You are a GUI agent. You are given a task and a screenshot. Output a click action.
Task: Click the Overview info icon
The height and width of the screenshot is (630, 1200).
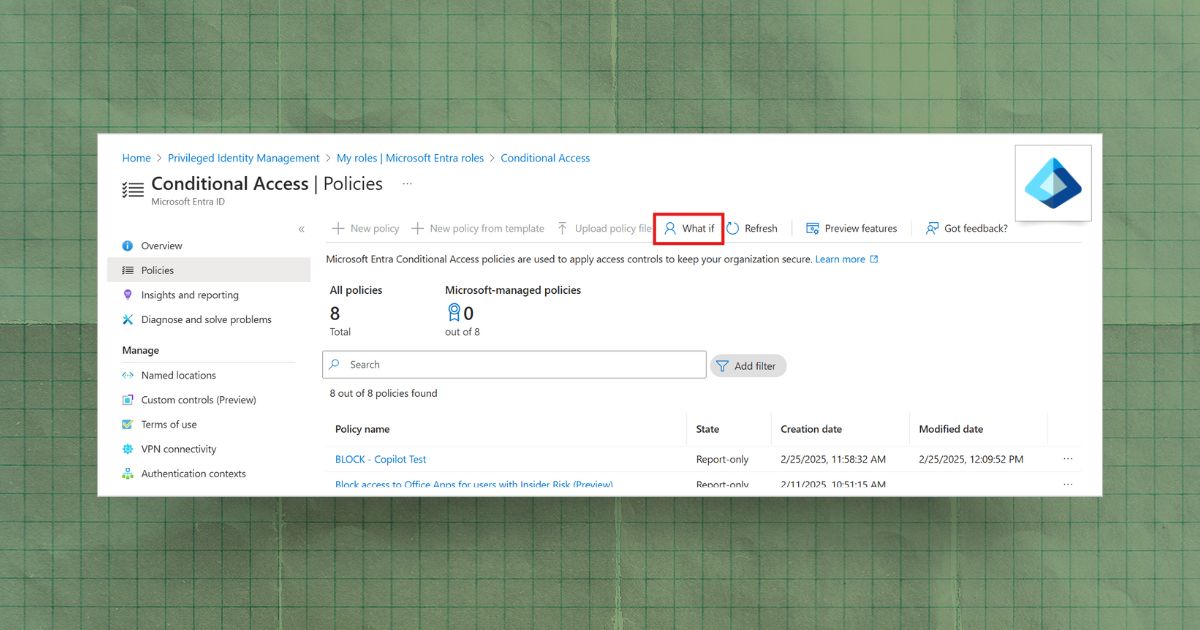click(127, 246)
